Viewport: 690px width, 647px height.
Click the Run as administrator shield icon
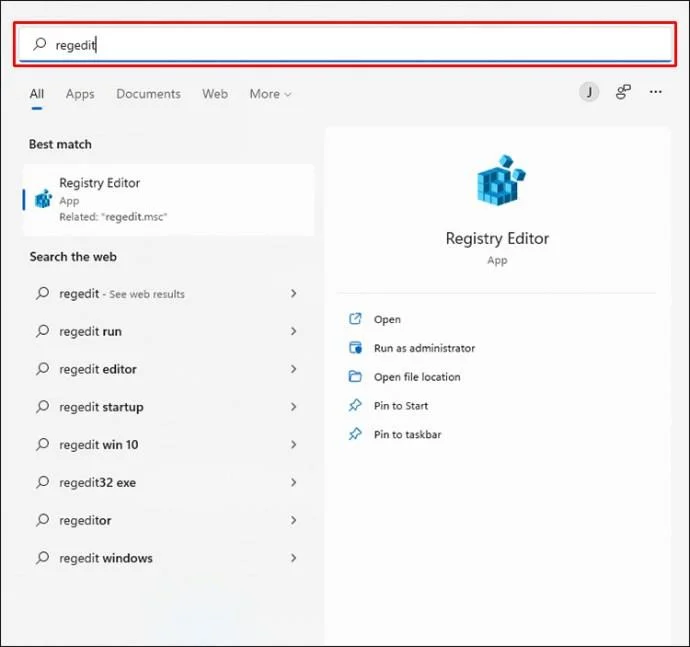[355, 348]
